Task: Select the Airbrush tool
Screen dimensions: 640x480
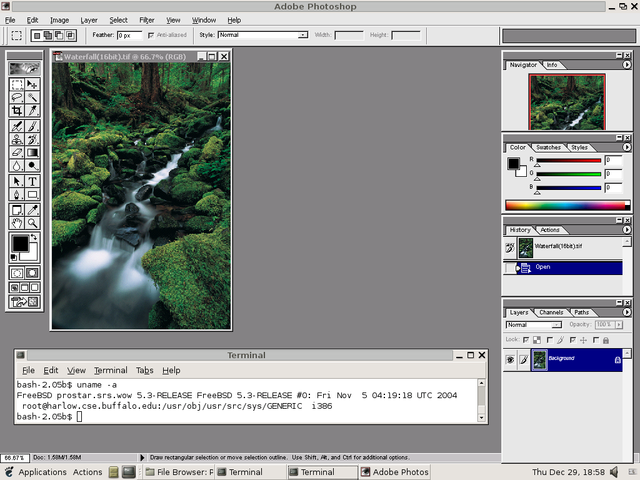Action: pos(17,126)
